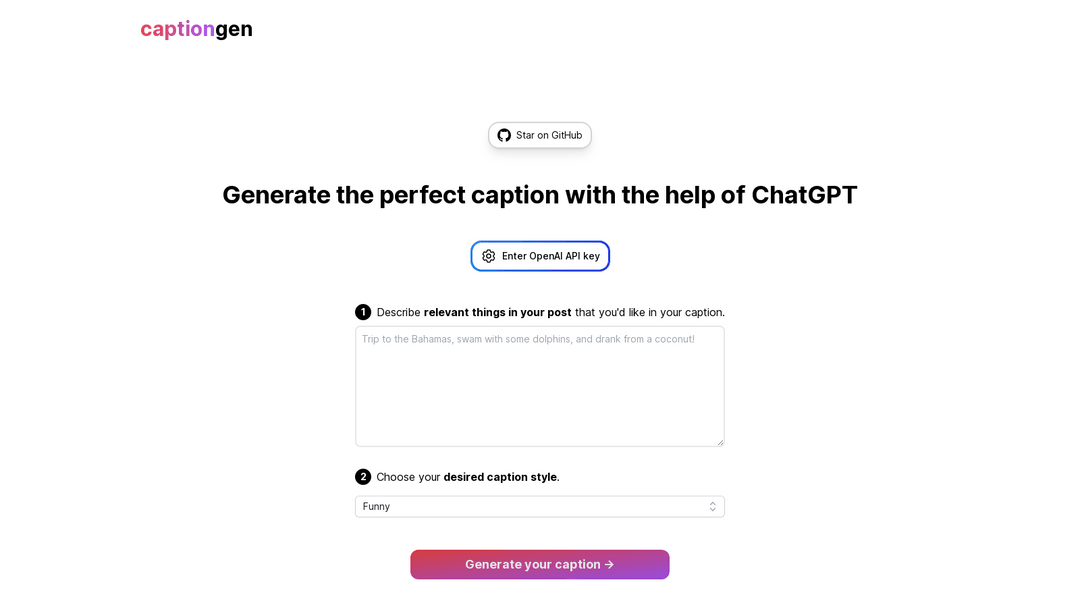Screen dimensions: 1080x608
Task: Click the word ChatGPT in the heading
Action: pos(804,195)
